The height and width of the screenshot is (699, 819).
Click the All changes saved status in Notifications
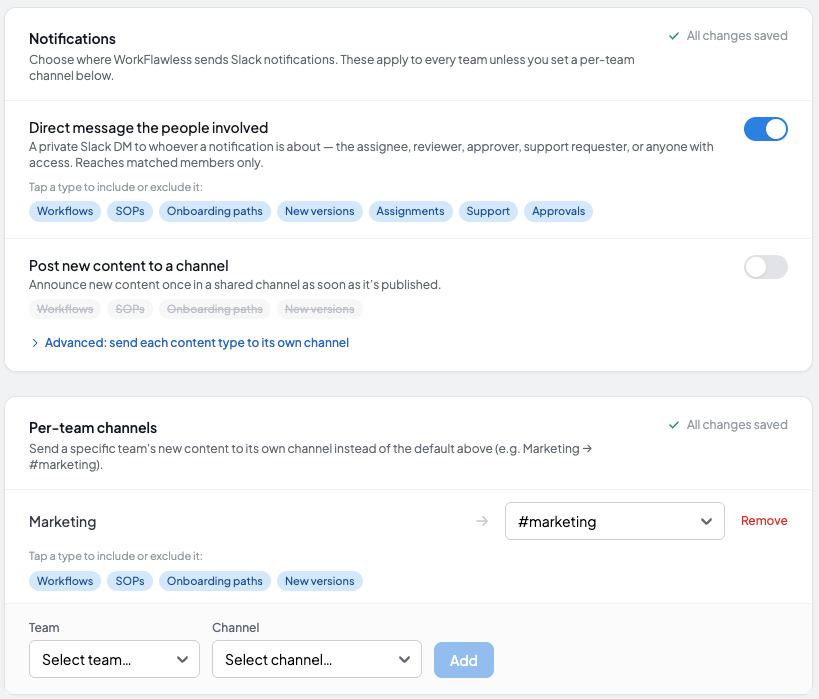tap(728, 36)
